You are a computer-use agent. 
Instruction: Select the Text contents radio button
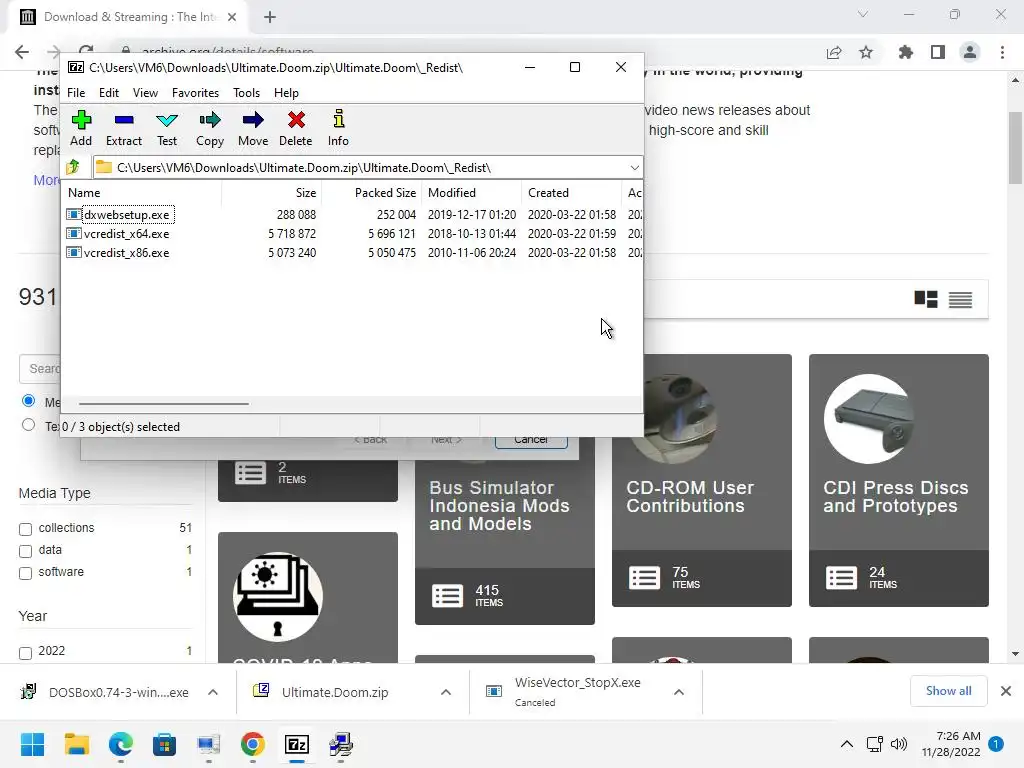(x=28, y=425)
